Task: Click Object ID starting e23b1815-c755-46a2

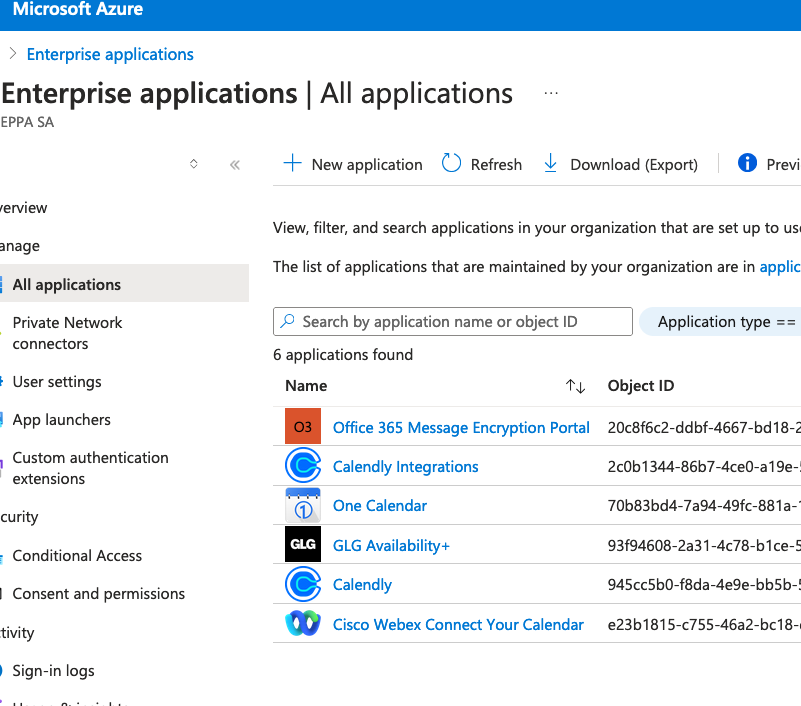Action: point(704,625)
